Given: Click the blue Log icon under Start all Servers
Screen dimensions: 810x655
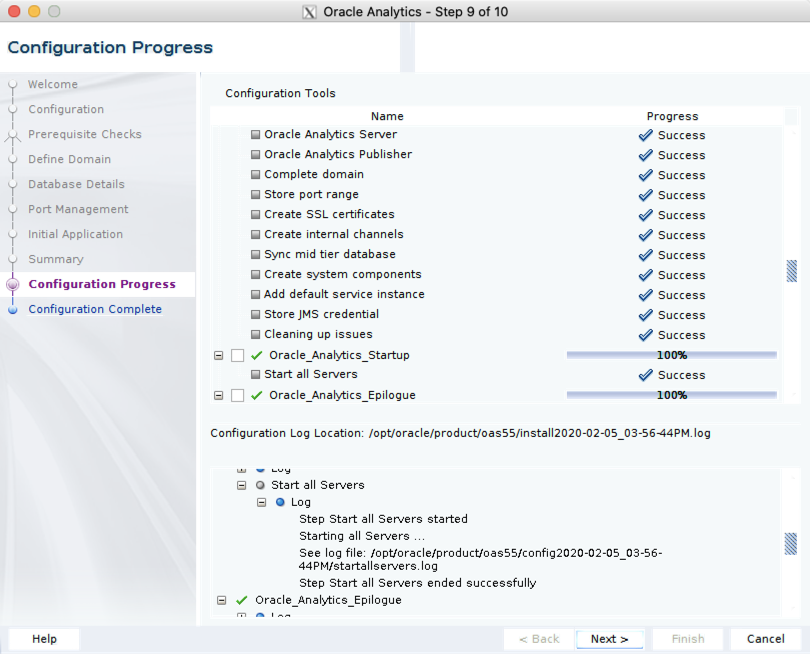Looking at the screenshot, I should pos(281,502).
